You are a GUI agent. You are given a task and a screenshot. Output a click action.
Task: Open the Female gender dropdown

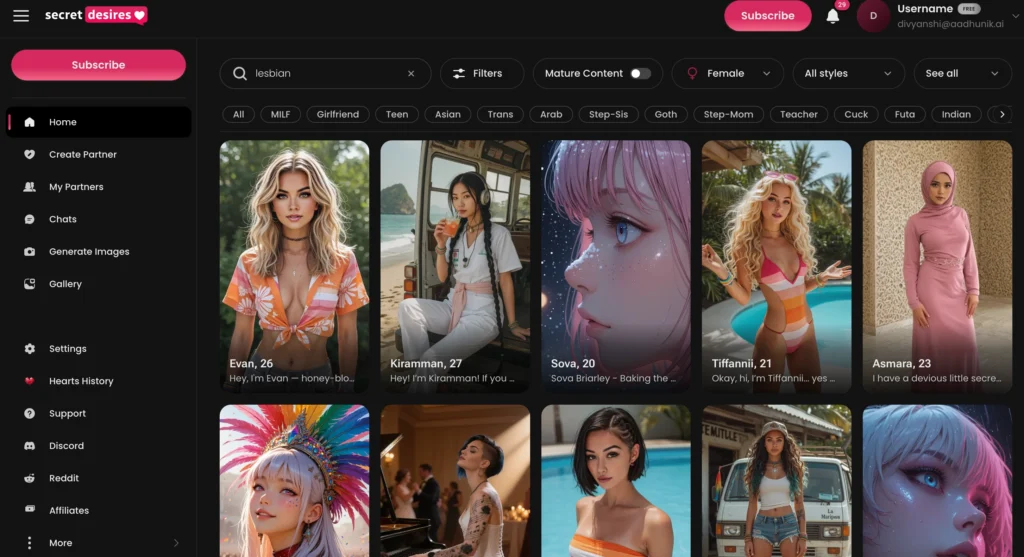(x=728, y=74)
